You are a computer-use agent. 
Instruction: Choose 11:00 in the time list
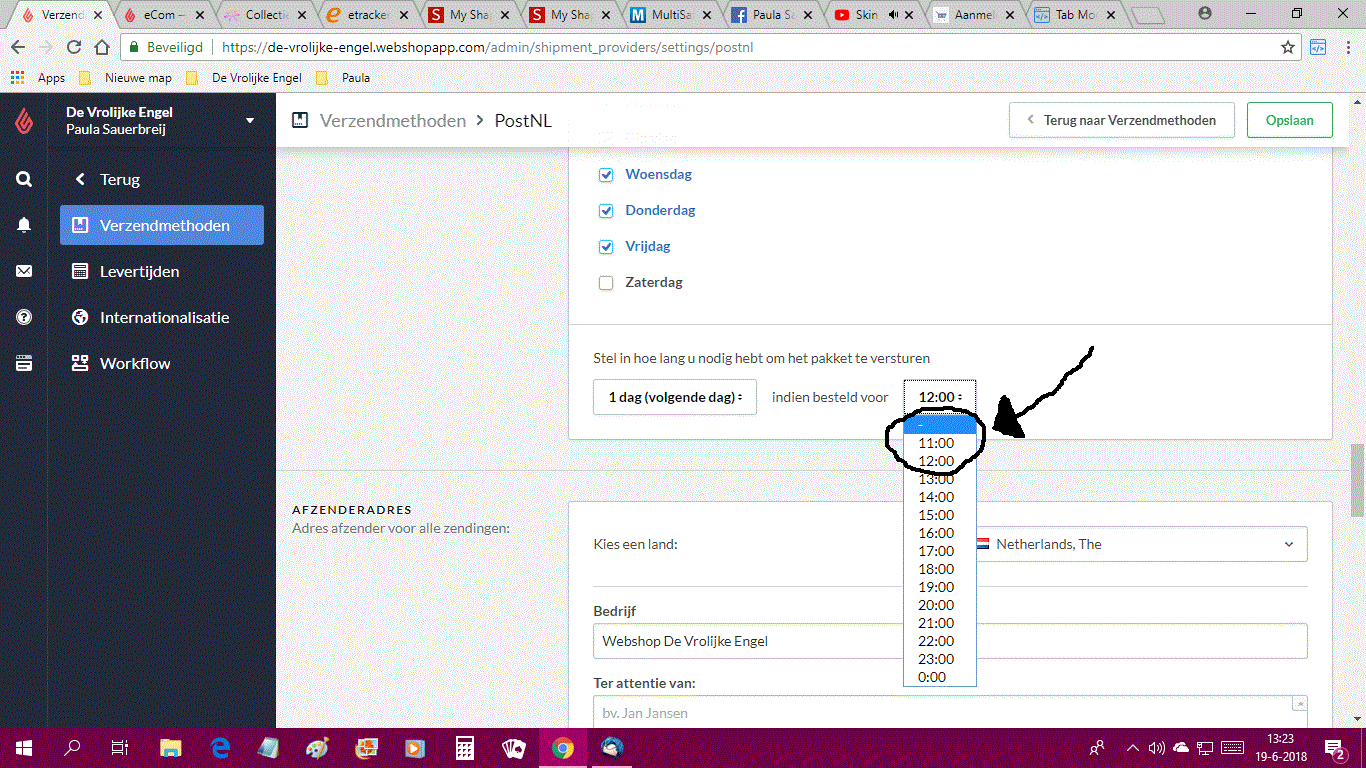tap(940, 443)
